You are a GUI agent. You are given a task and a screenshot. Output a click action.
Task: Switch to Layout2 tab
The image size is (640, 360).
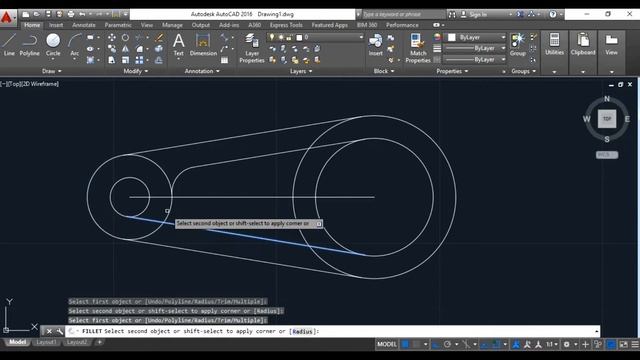[x=77, y=342]
